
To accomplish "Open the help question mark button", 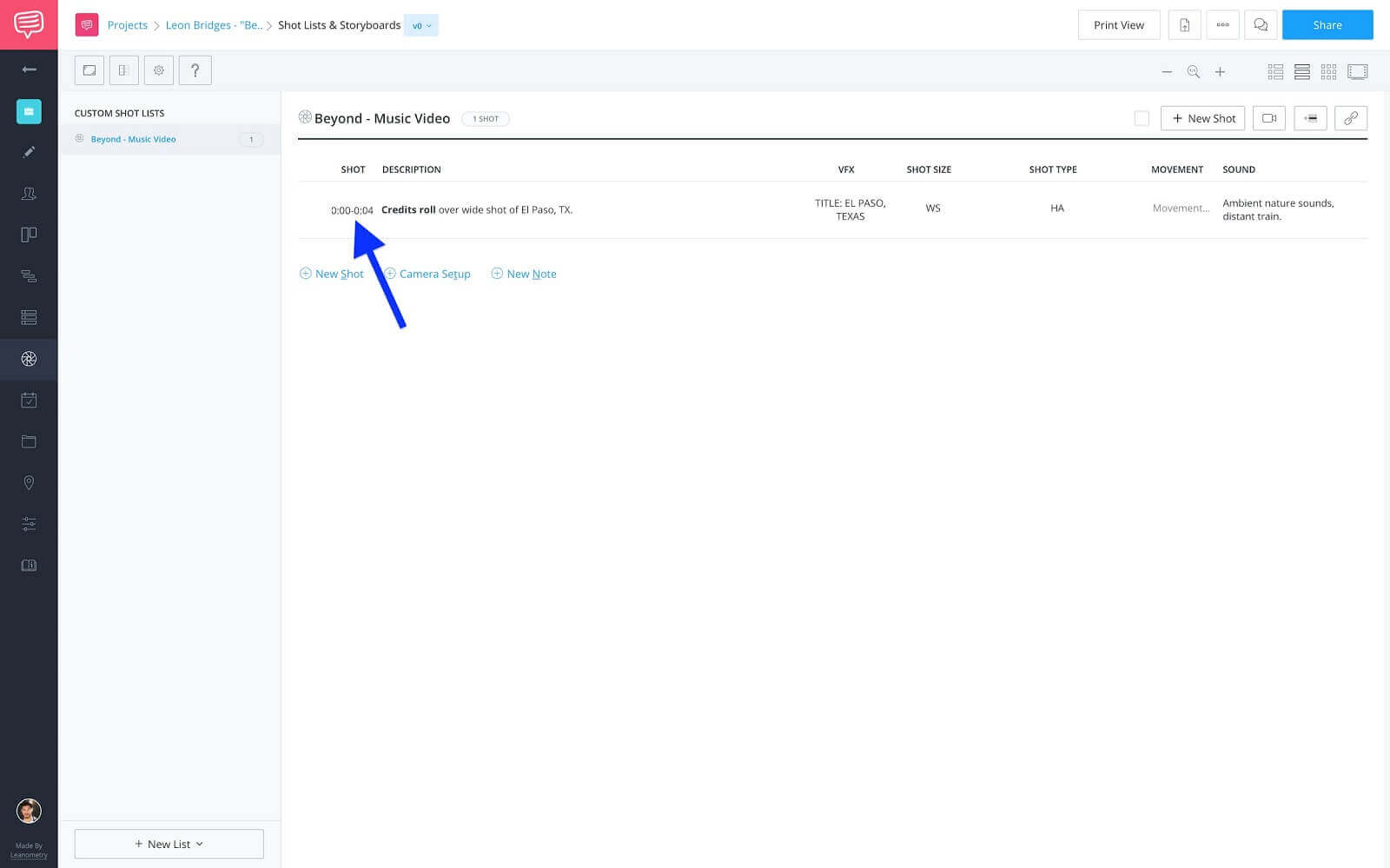I will 195,70.
